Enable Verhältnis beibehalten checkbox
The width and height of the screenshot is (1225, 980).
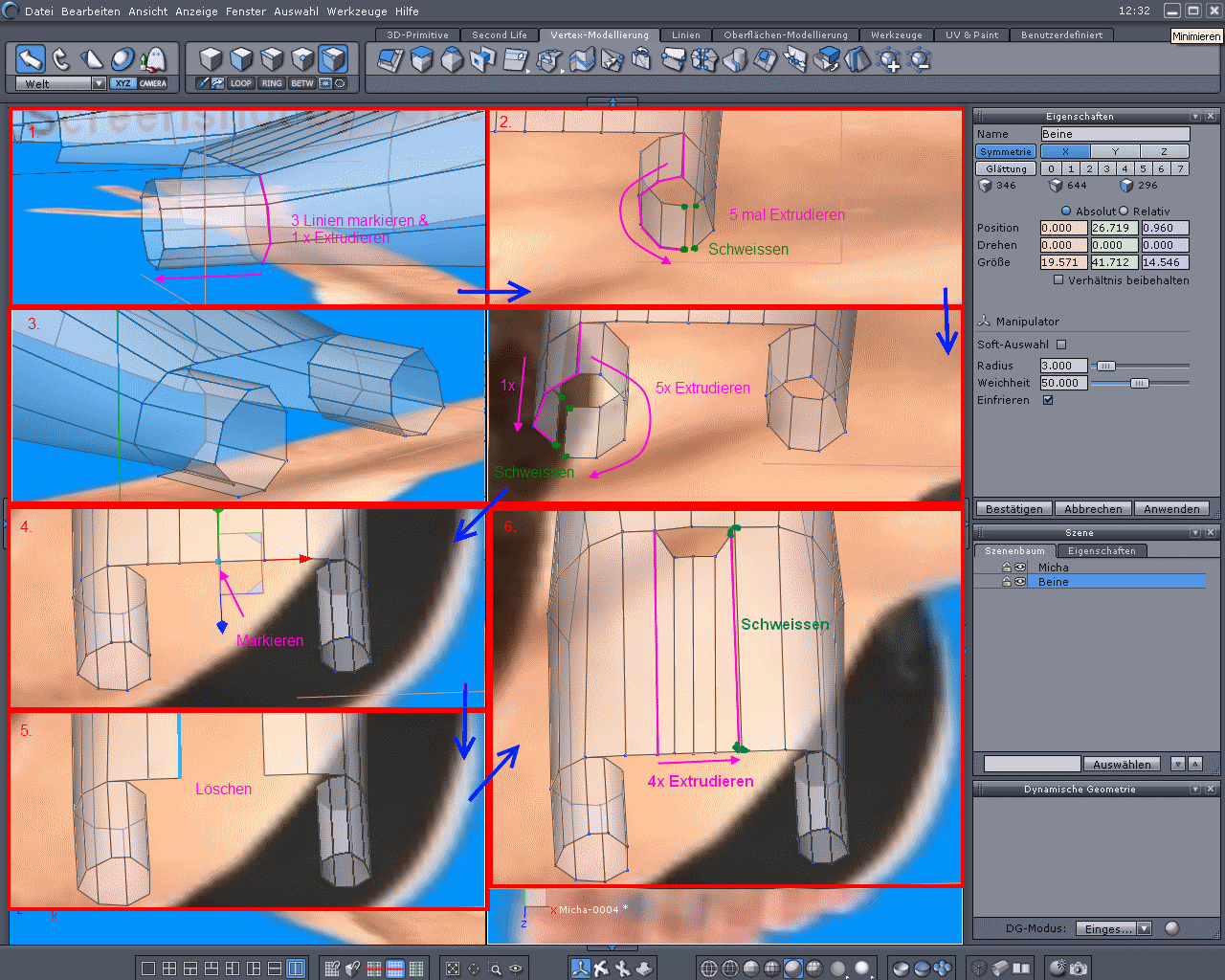click(x=1058, y=280)
